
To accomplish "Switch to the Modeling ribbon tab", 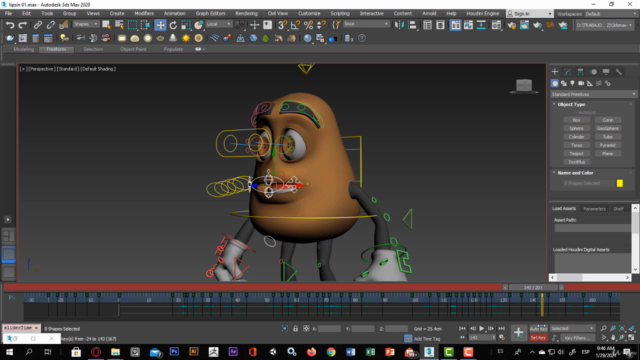I will (24, 49).
